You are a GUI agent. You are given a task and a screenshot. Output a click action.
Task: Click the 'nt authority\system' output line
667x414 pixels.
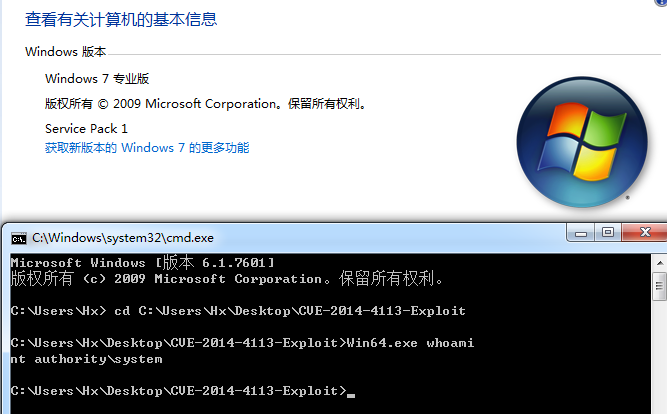click(86, 359)
